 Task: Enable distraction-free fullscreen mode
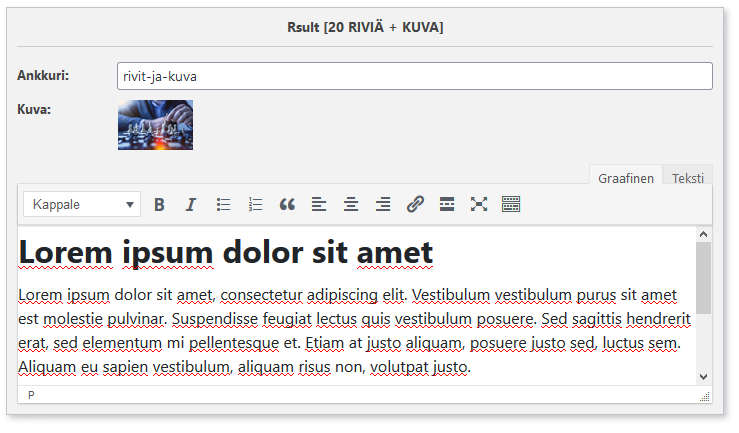coord(478,204)
